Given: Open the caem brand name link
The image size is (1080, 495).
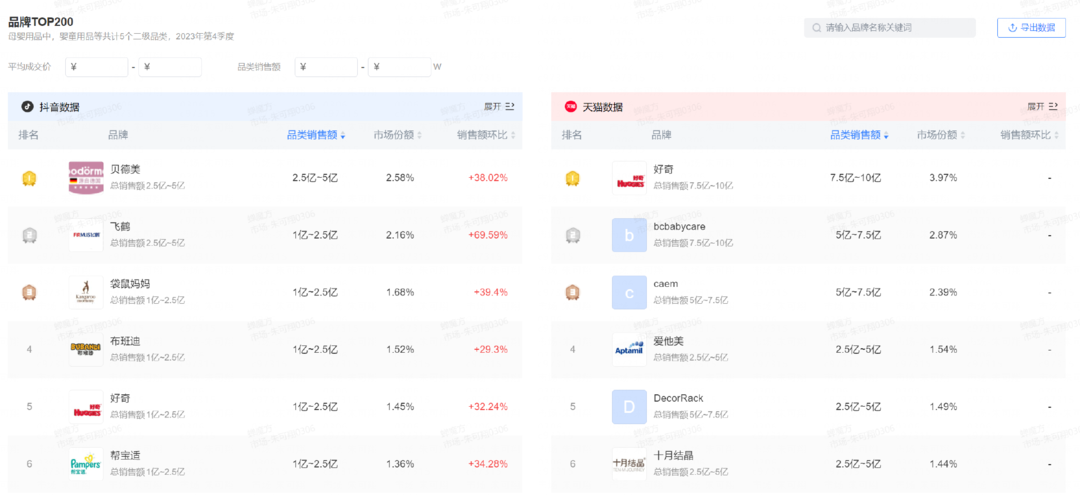Looking at the screenshot, I should [665, 284].
